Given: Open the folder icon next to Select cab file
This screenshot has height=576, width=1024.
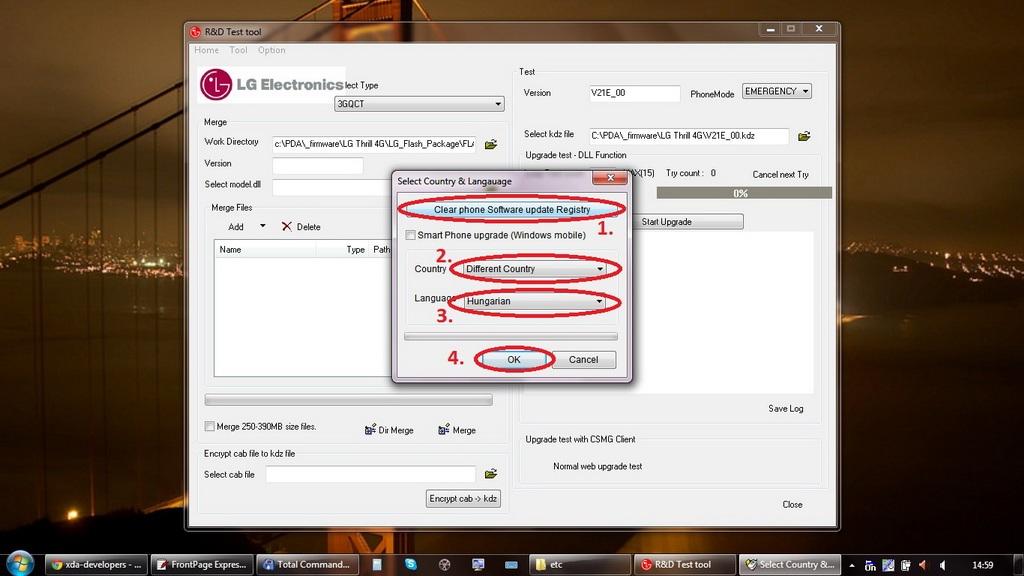Looking at the screenshot, I should tap(491, 473).
